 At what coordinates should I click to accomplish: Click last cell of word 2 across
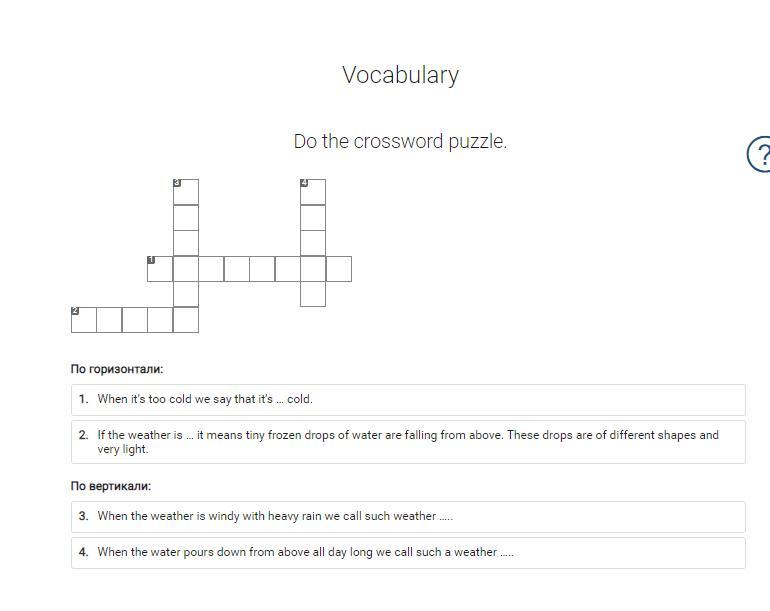(186, 320)
